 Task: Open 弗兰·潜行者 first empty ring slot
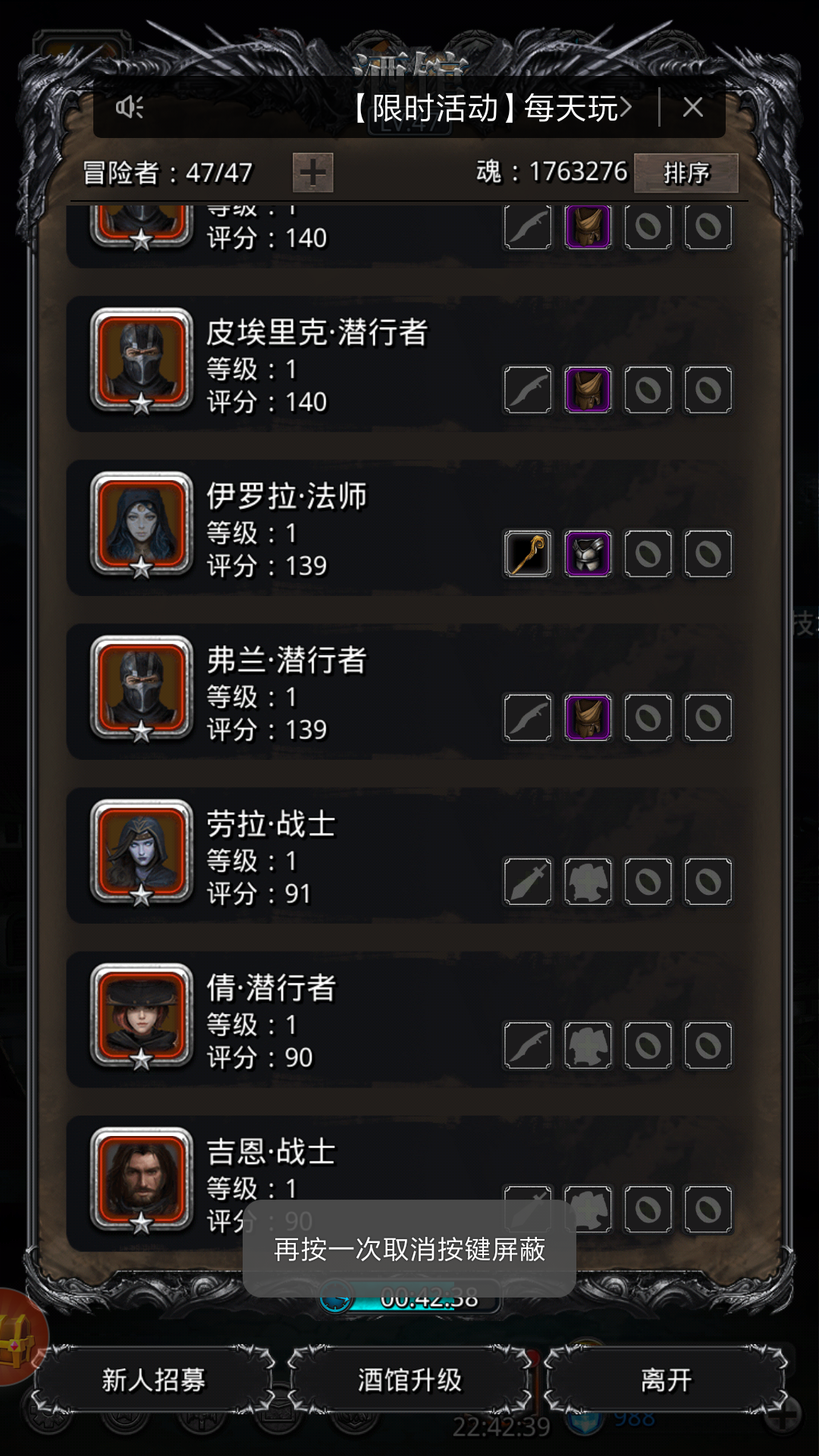click(x=648, y=717)
